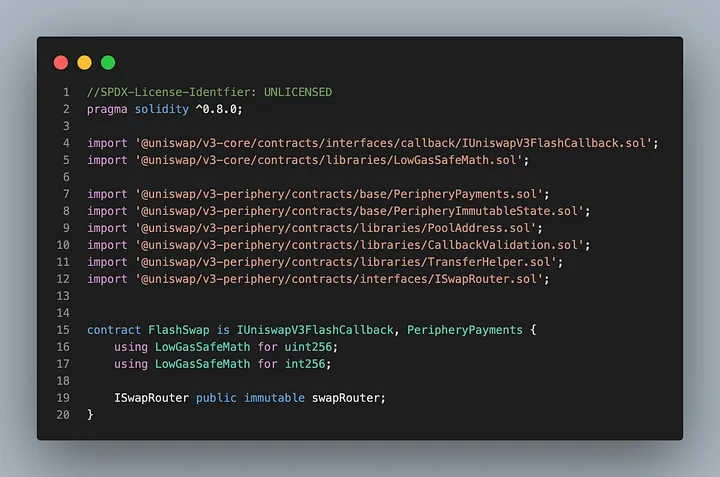This screenshot has height=477, width=720.
Task: Click the PoolAddress.sol import path
Action: (332, 228)
